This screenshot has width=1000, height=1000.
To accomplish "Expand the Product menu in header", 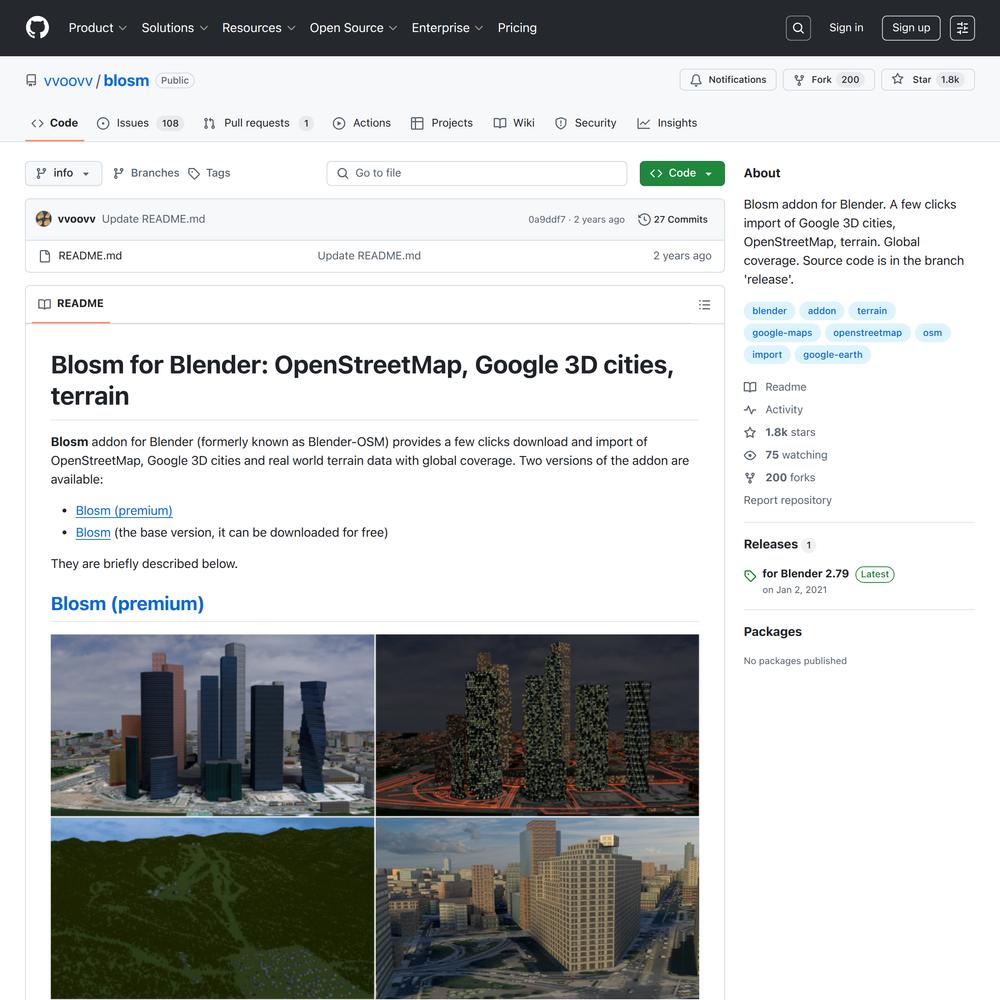I will coord(97,28).
